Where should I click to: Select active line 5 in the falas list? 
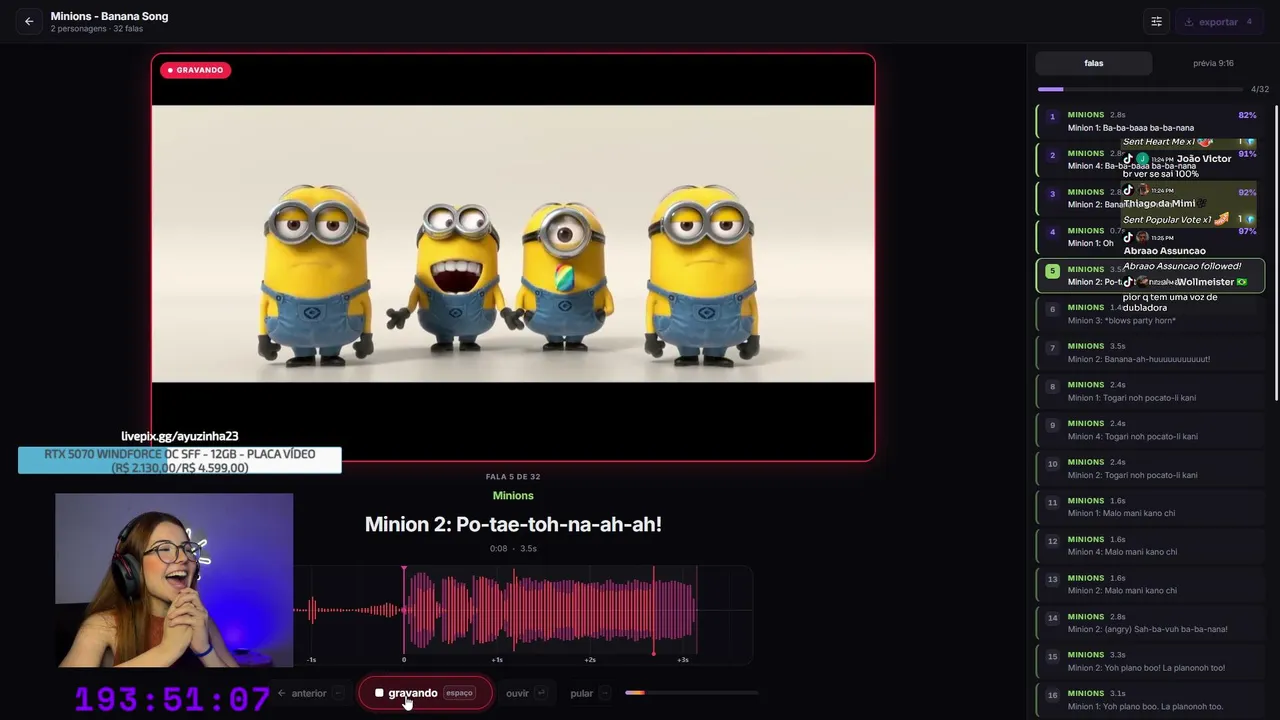(1151, 275)
